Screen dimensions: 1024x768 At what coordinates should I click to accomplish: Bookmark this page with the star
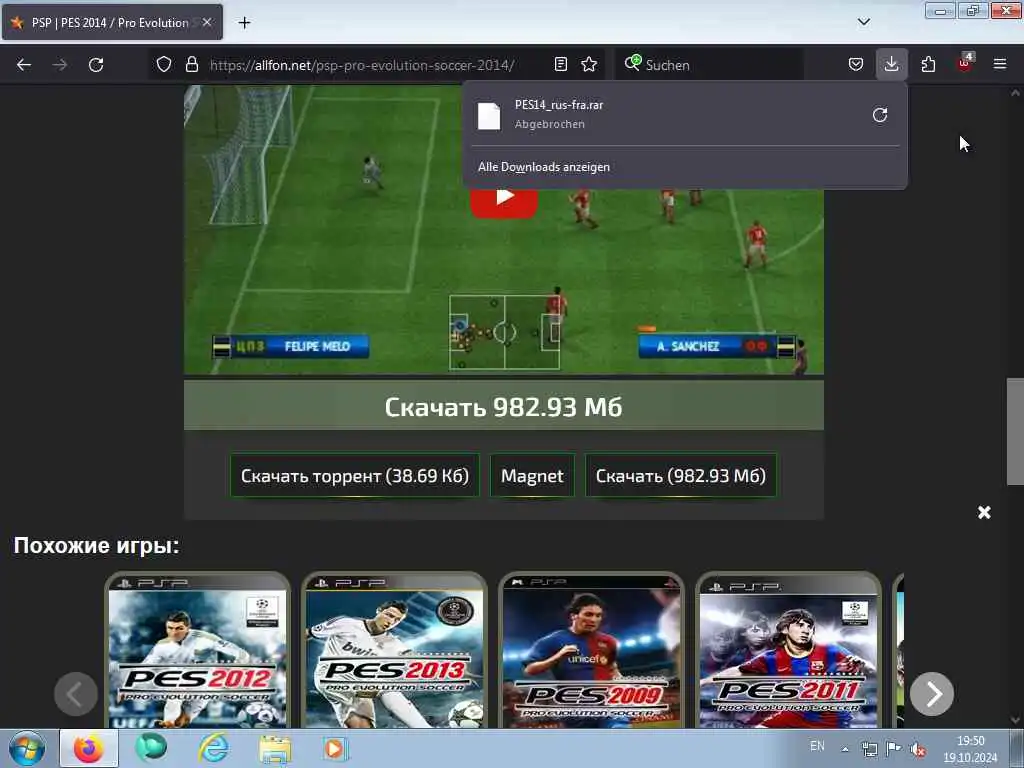(589, 64)
